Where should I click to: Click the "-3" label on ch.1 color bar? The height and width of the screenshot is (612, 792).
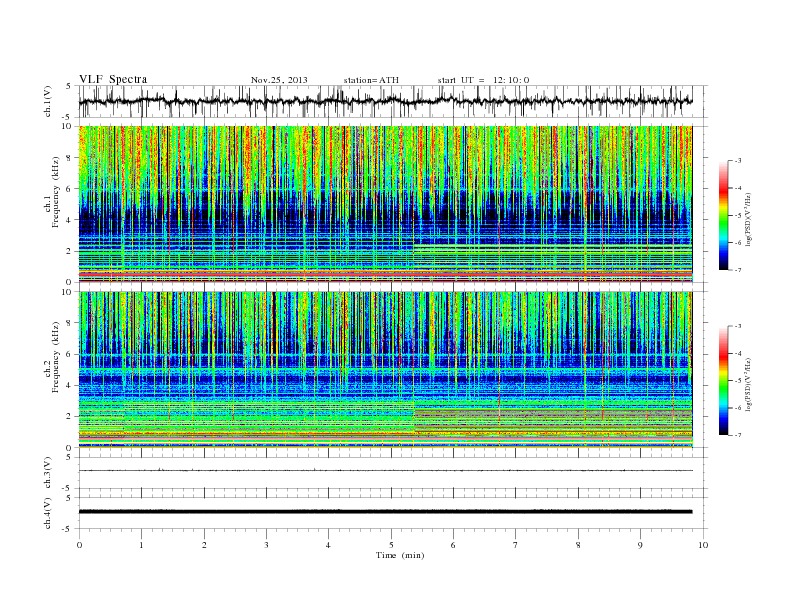[x=738, y=161]
